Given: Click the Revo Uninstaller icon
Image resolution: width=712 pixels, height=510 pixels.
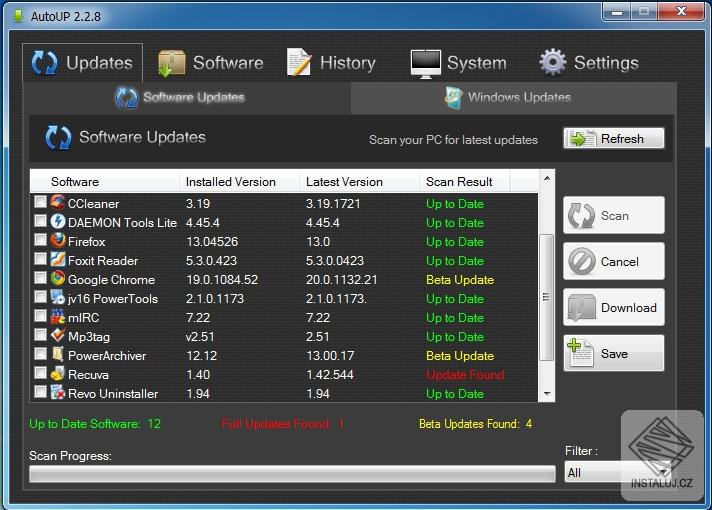Looking at the screenshot, I should (x=58, y=392).
